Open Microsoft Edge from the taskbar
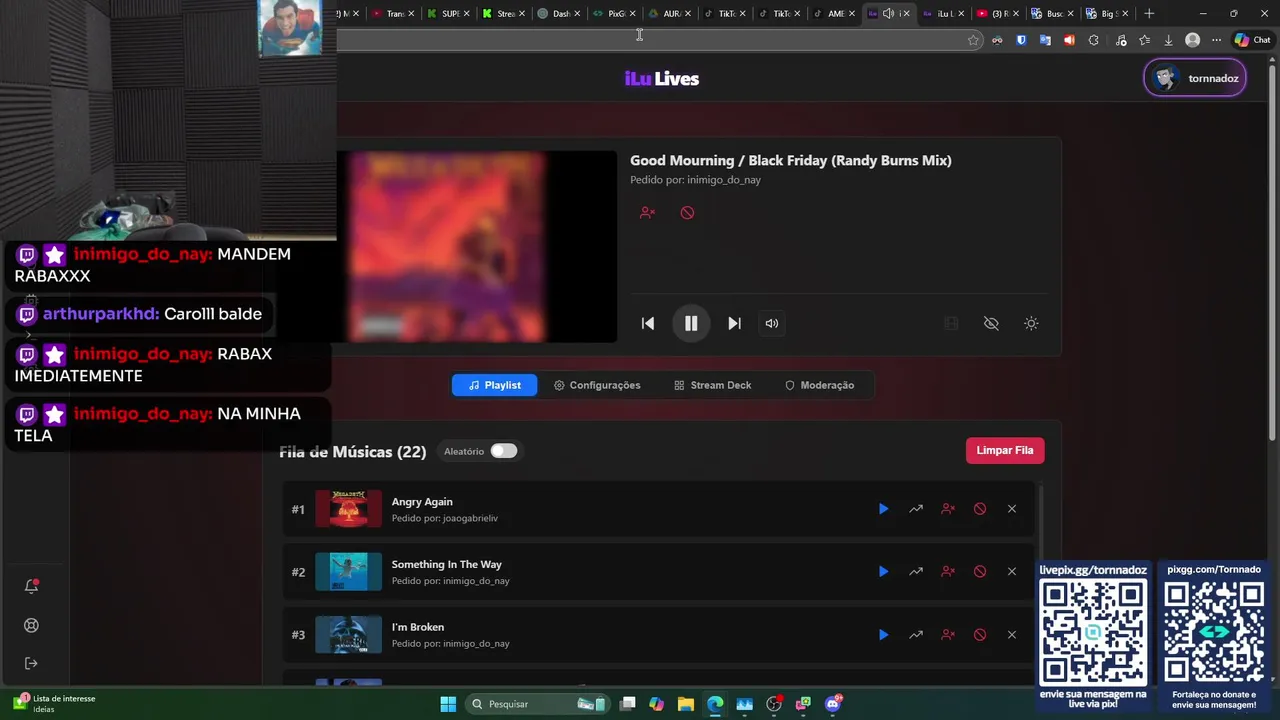Image resolution: width=1280 pixels, height=720 pixels. pyautogui.click(x=715, y=704)
